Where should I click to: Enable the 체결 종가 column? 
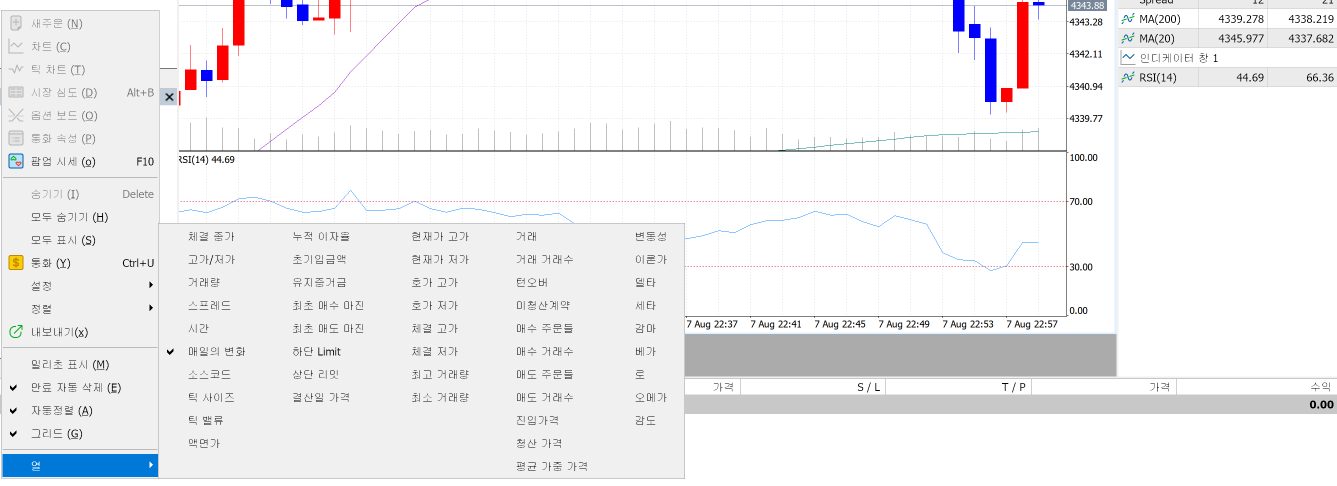click(x=211, y=237)
